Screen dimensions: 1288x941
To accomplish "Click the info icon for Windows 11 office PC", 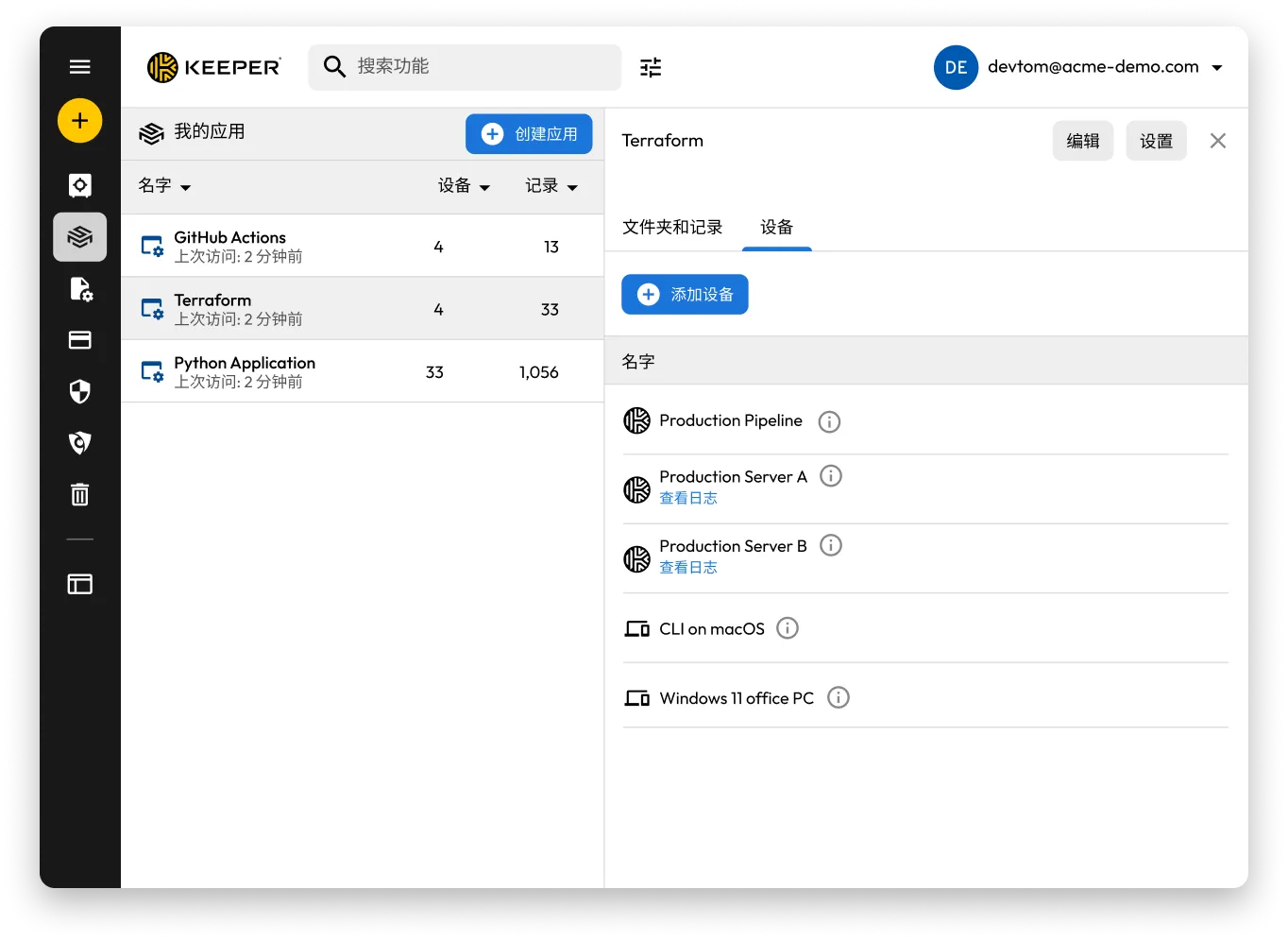I will coord(839,697).
